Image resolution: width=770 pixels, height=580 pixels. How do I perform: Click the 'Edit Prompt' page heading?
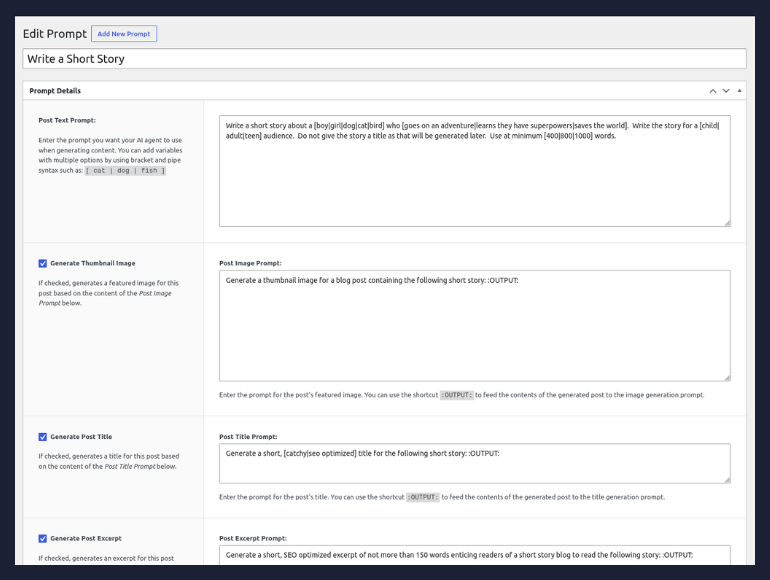tap(55, 34)
